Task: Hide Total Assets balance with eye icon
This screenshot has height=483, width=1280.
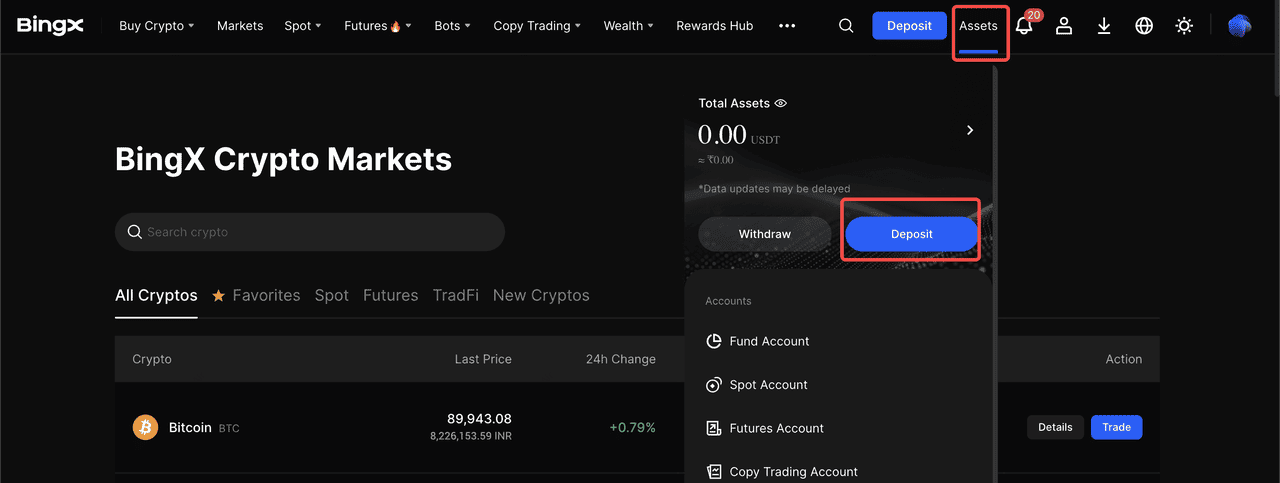Action: pos(781,103)
